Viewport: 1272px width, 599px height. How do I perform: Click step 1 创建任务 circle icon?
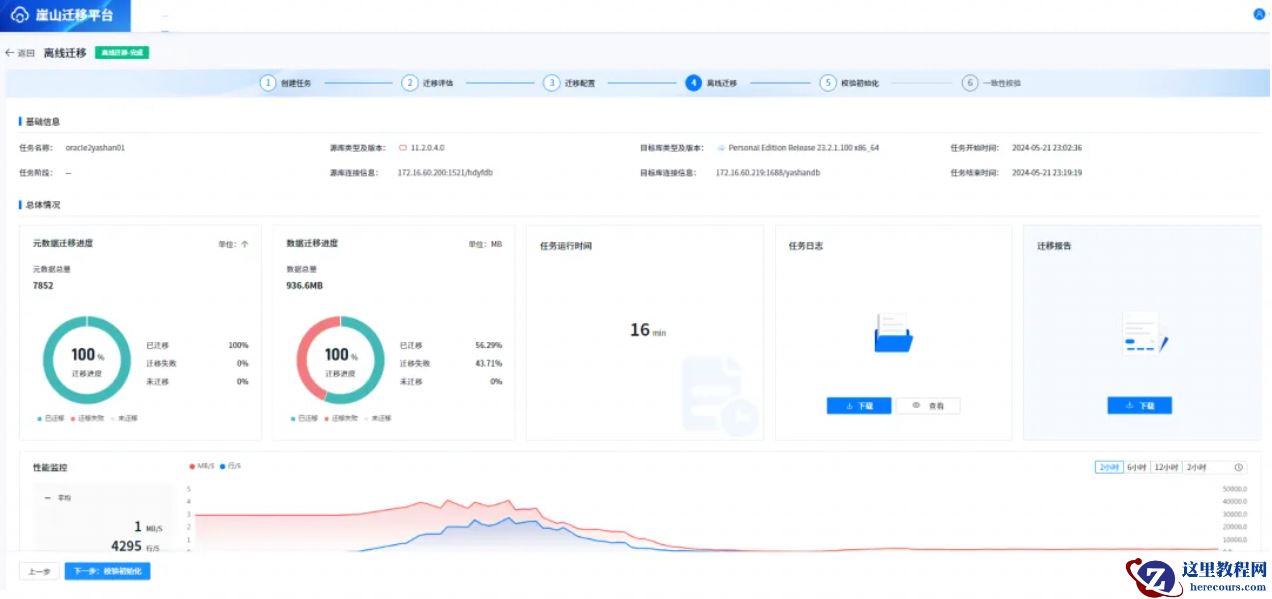coord(268,83)
